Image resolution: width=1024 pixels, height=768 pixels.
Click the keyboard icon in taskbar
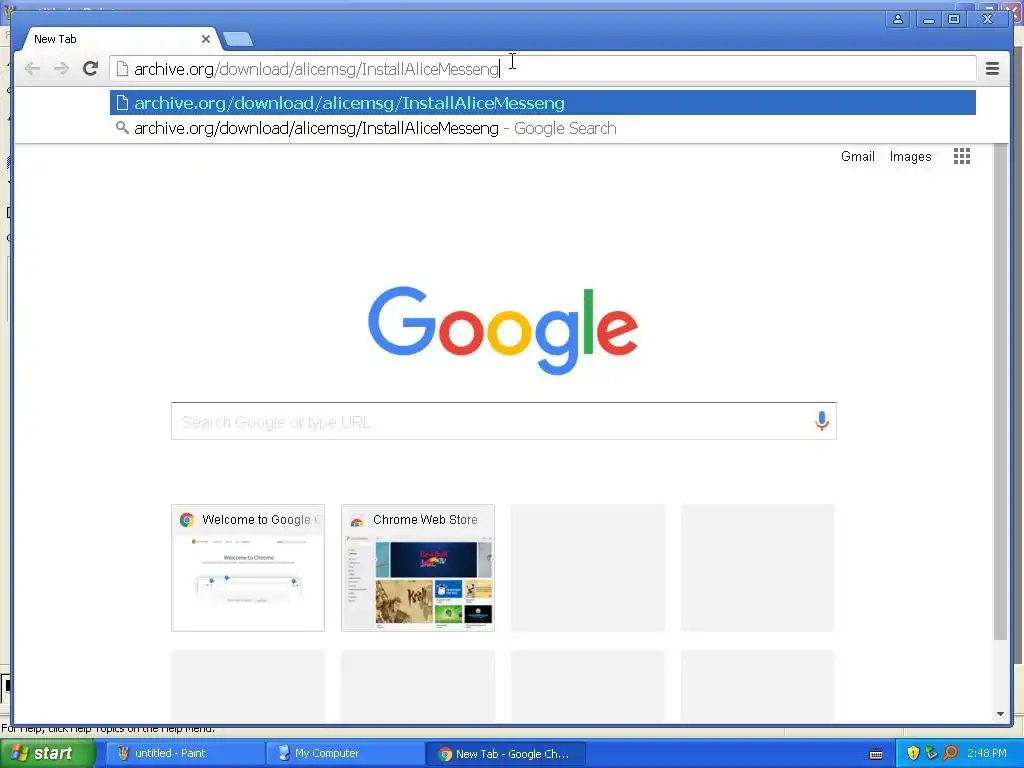(x=876, y=754)
